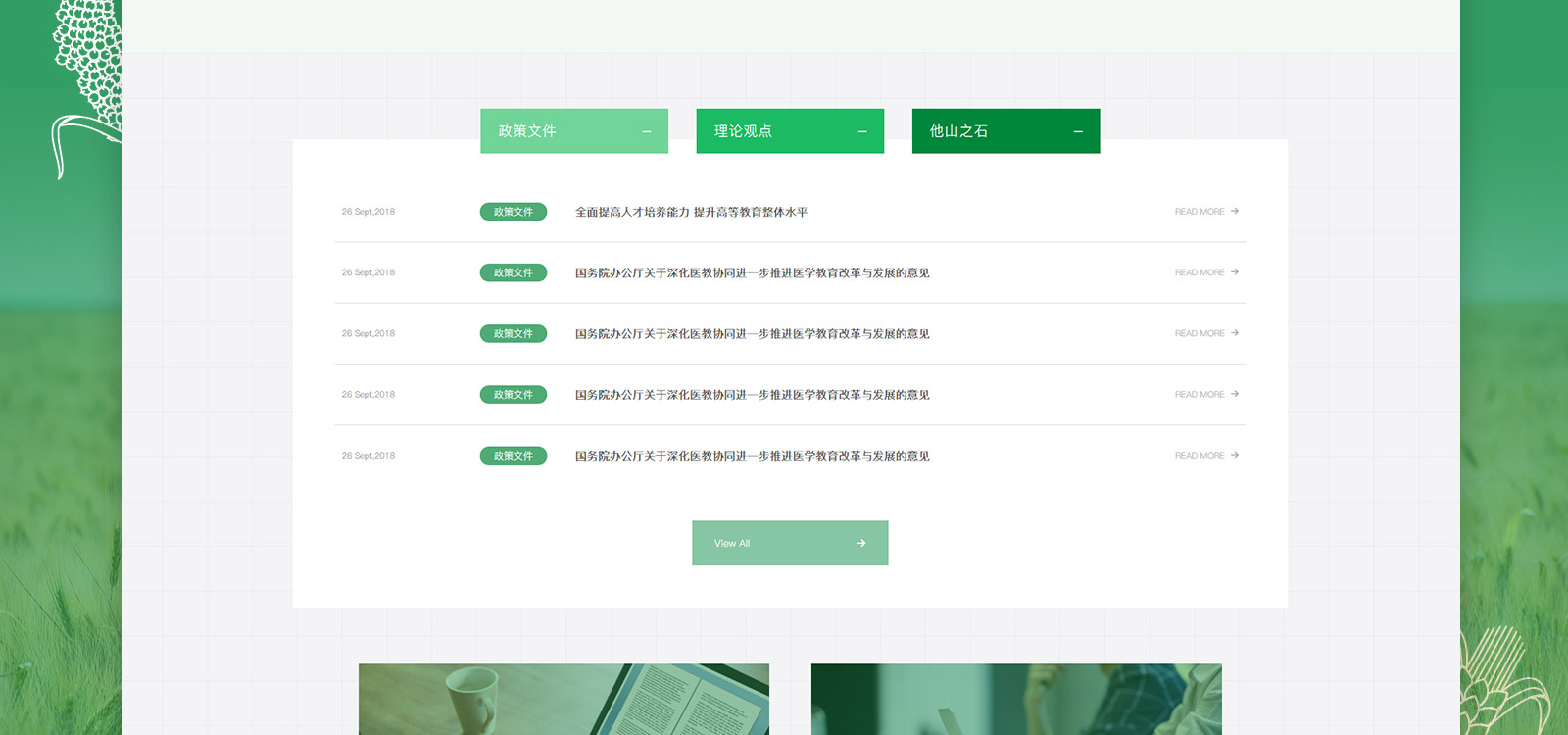Click READ MORE text in third row
This screenshot has height=735, width=1568.
[1199, 334]
